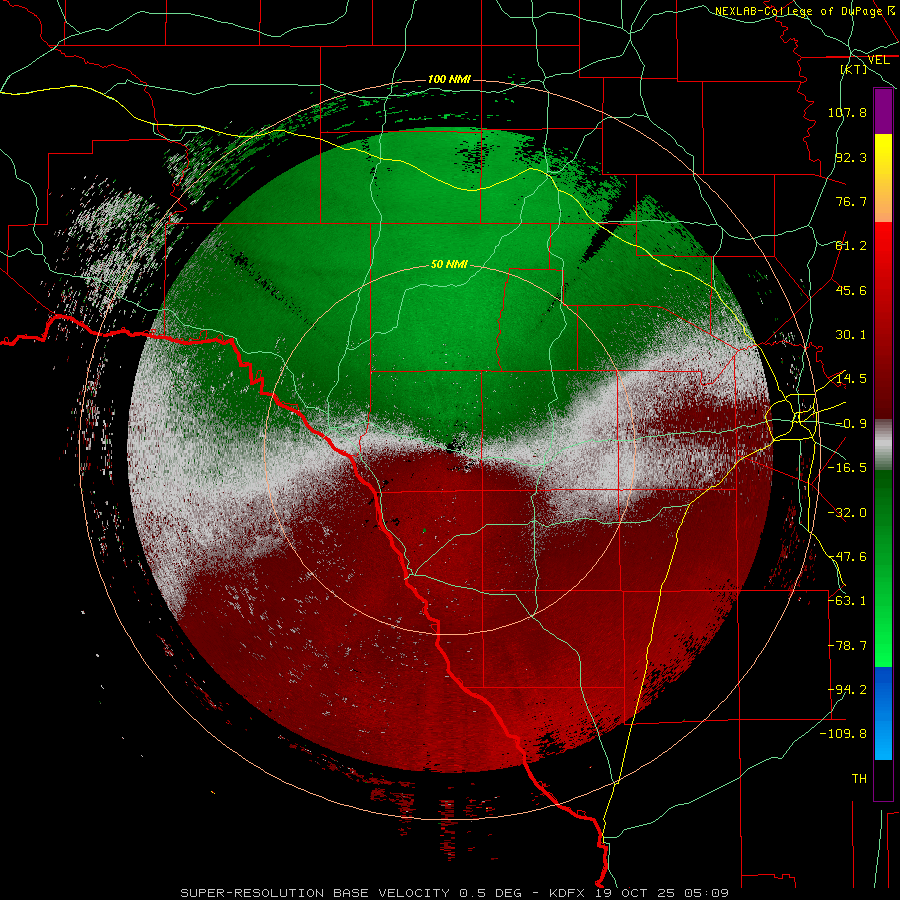This screenshot has width=900, height=900.
Task: Click the purple segment of the velocity color bar
Action: [883, 111]
